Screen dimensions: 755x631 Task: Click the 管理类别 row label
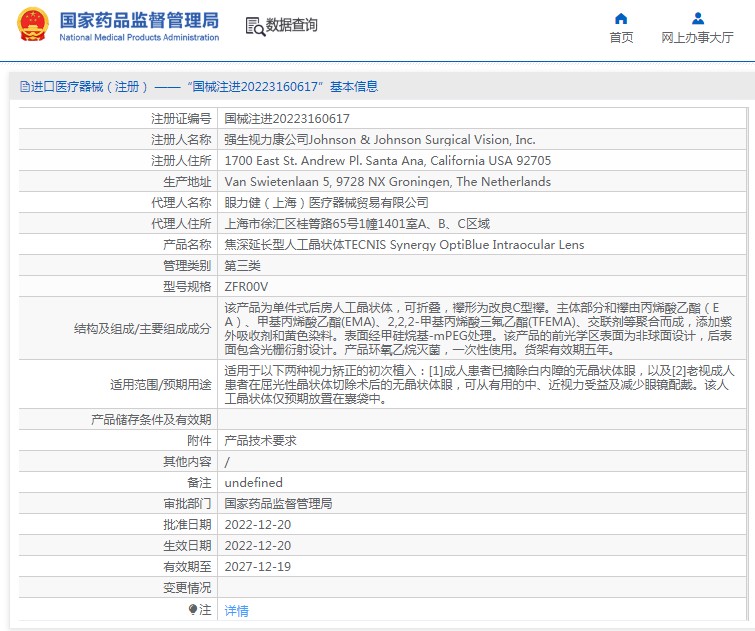(187, 266)
